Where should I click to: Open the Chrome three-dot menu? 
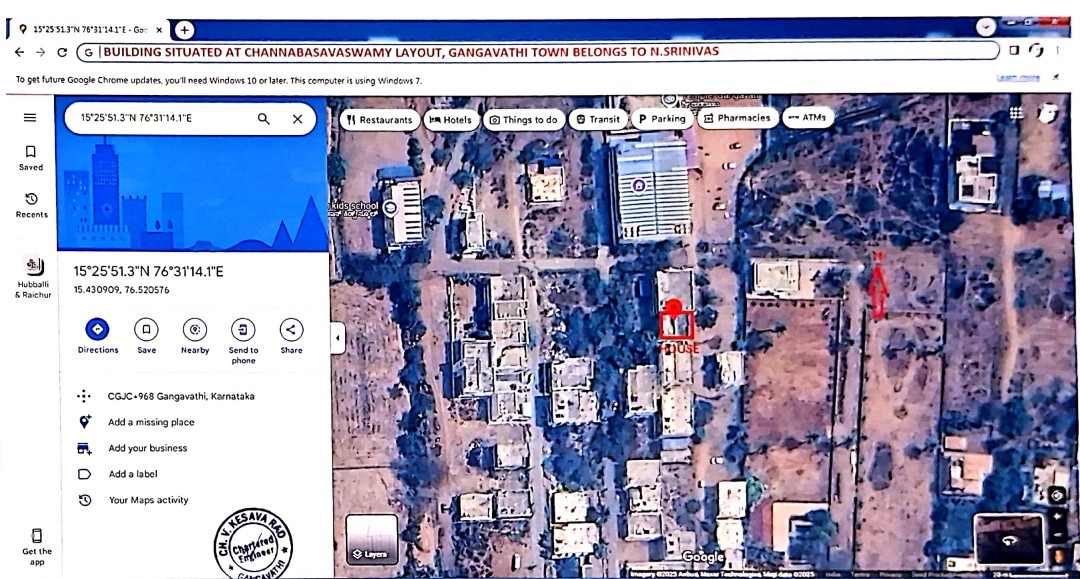tap(1057, 50)
